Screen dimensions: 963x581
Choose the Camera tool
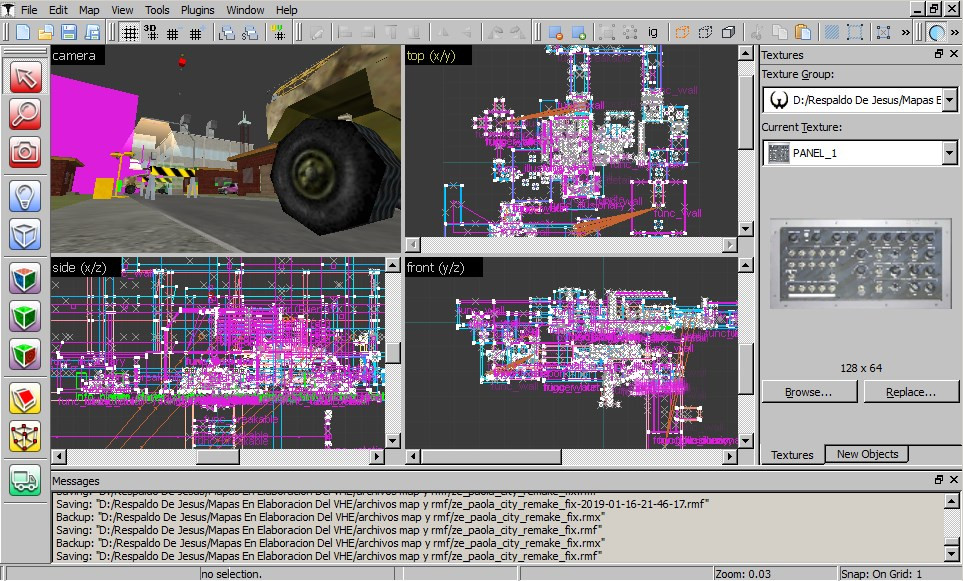click(25, 152)
